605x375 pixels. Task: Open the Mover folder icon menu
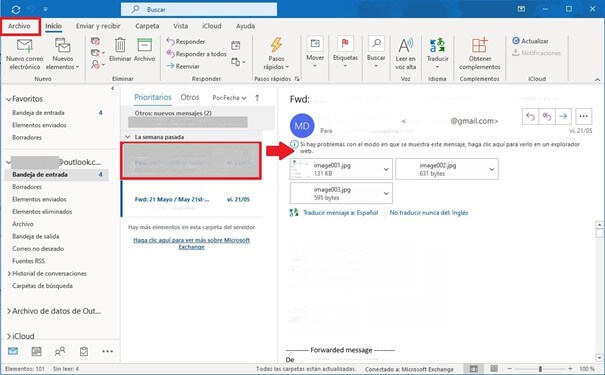click(315, 52)
